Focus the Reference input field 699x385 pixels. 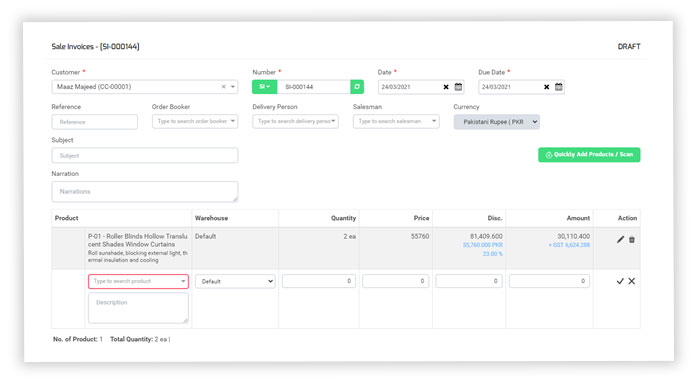pos(95,122)
